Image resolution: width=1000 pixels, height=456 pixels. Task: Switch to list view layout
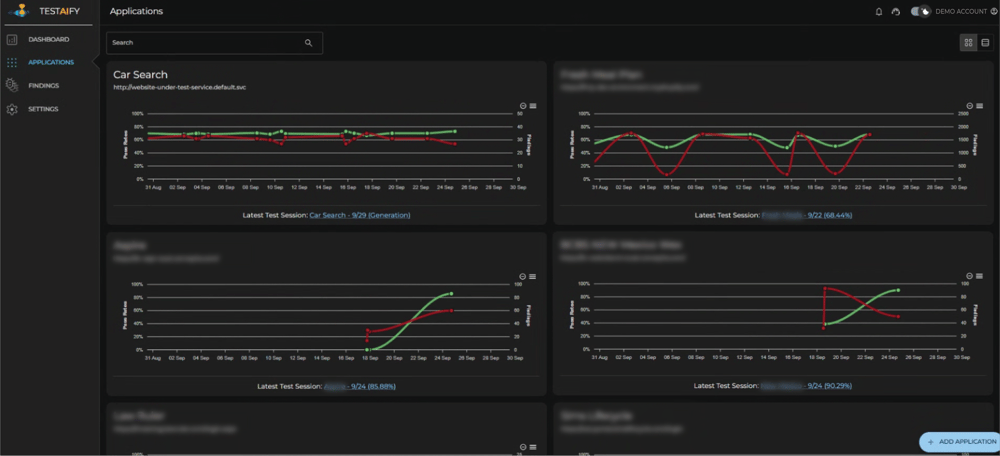tap(985, 42)
